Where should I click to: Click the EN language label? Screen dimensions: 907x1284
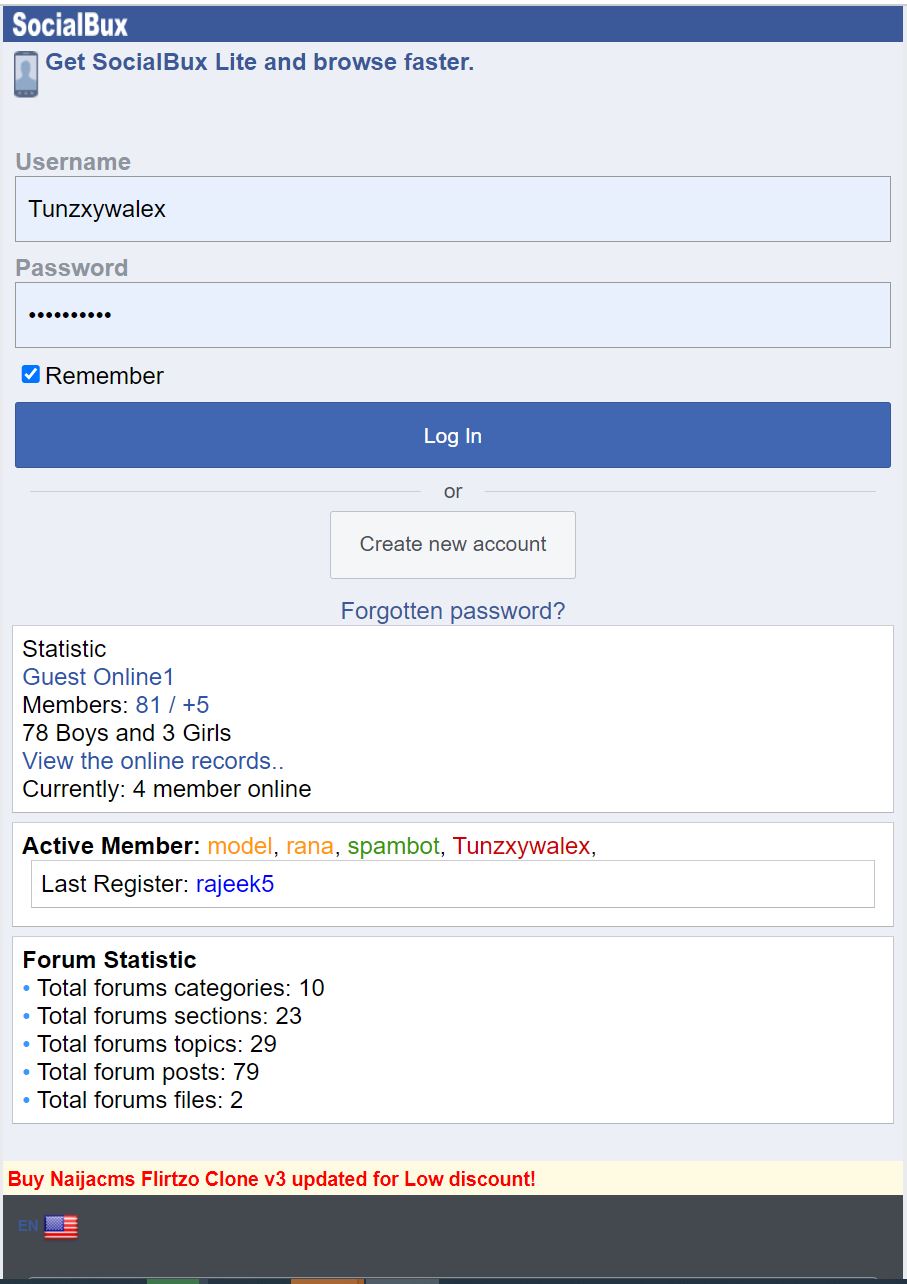point(28,1226)
